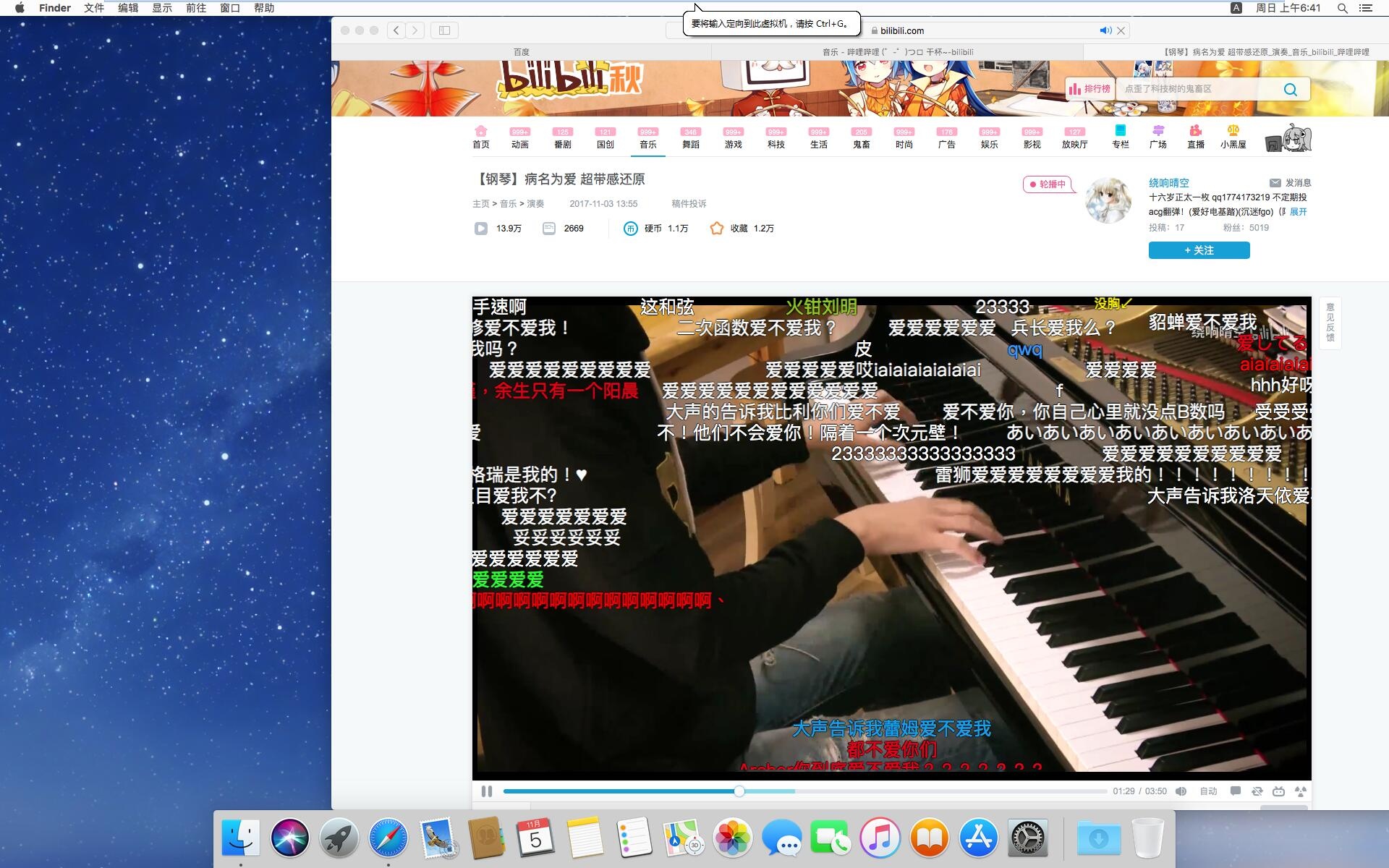
Task: Open the 游戏 category
Action: coord(734,138)
